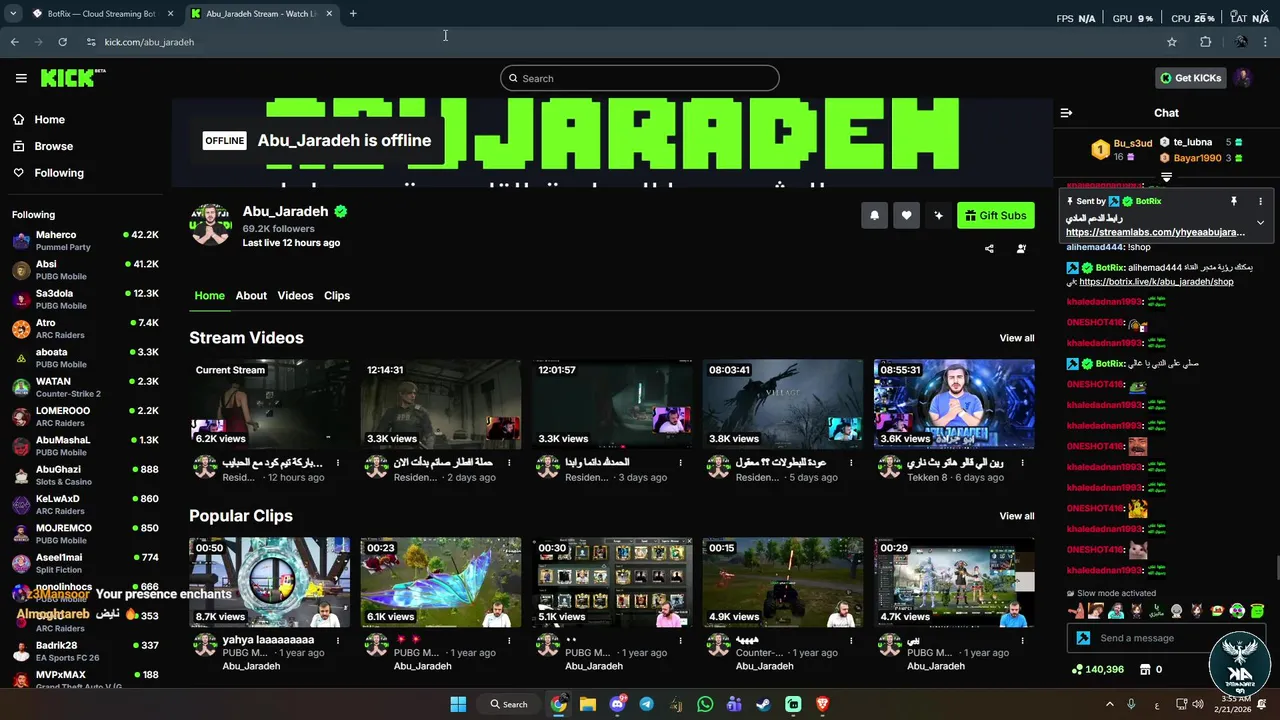Screen dimensions: 1280x720
Task: Reload the page
Action: (x=62, y=42)
